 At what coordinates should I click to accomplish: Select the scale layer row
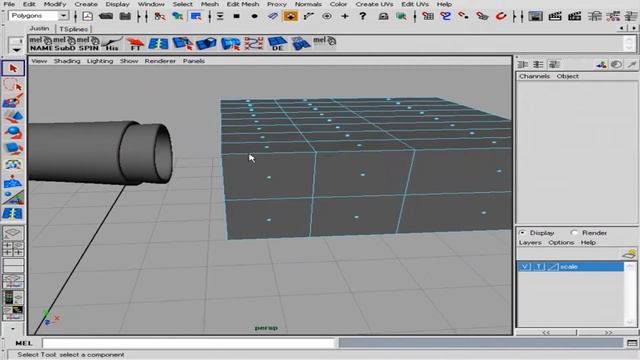(x=571, y=267)
